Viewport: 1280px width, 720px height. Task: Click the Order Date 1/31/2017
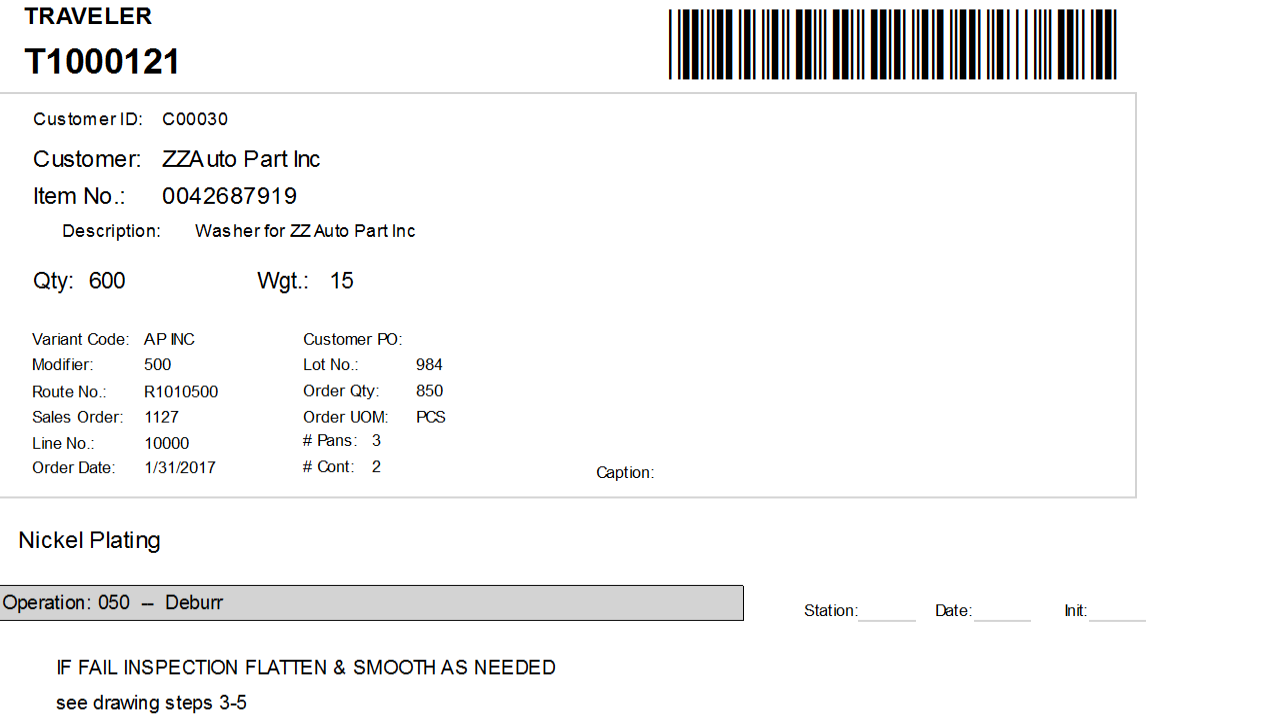click(x=180, y=467)
